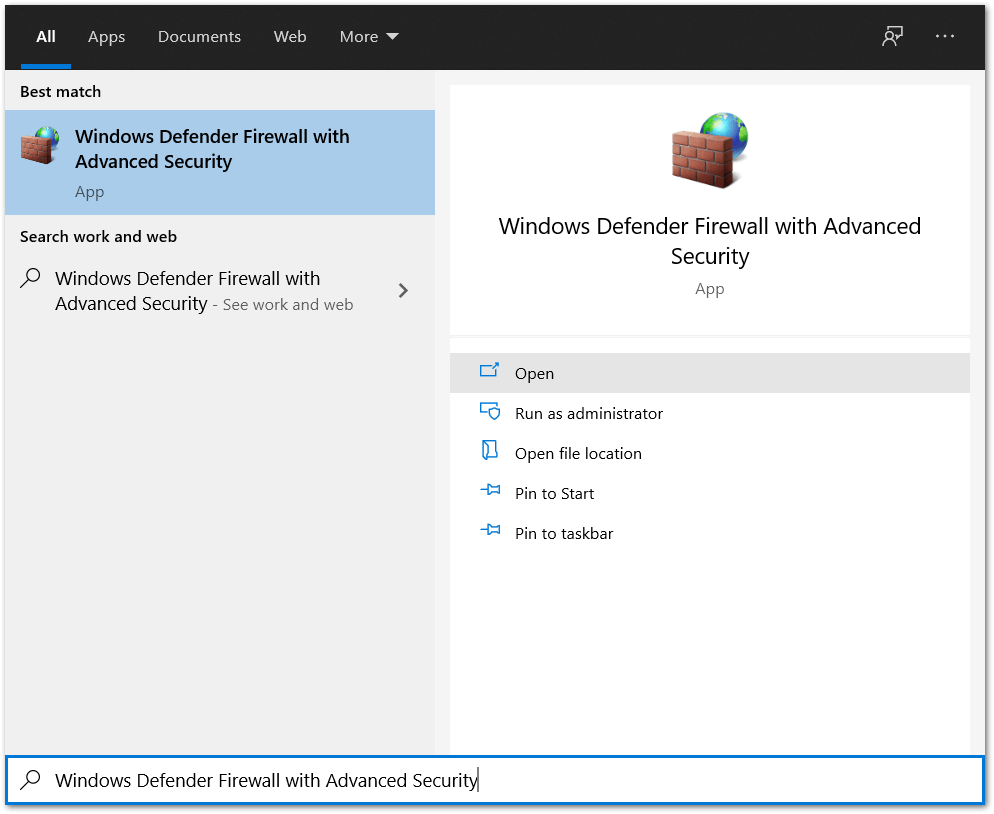Switch to the All search tab
The image size is (994, 814).
tap(46, 37)
